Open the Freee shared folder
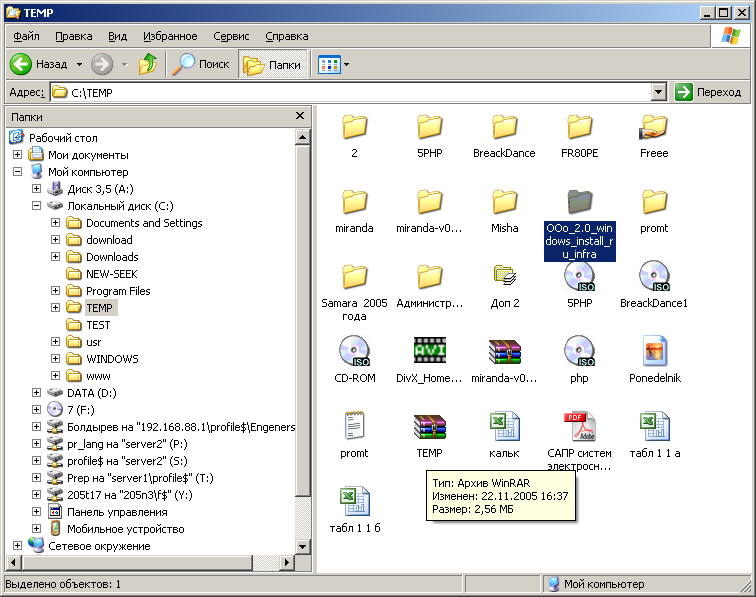Viewport: 756px width, 597px height. (654, 127)
